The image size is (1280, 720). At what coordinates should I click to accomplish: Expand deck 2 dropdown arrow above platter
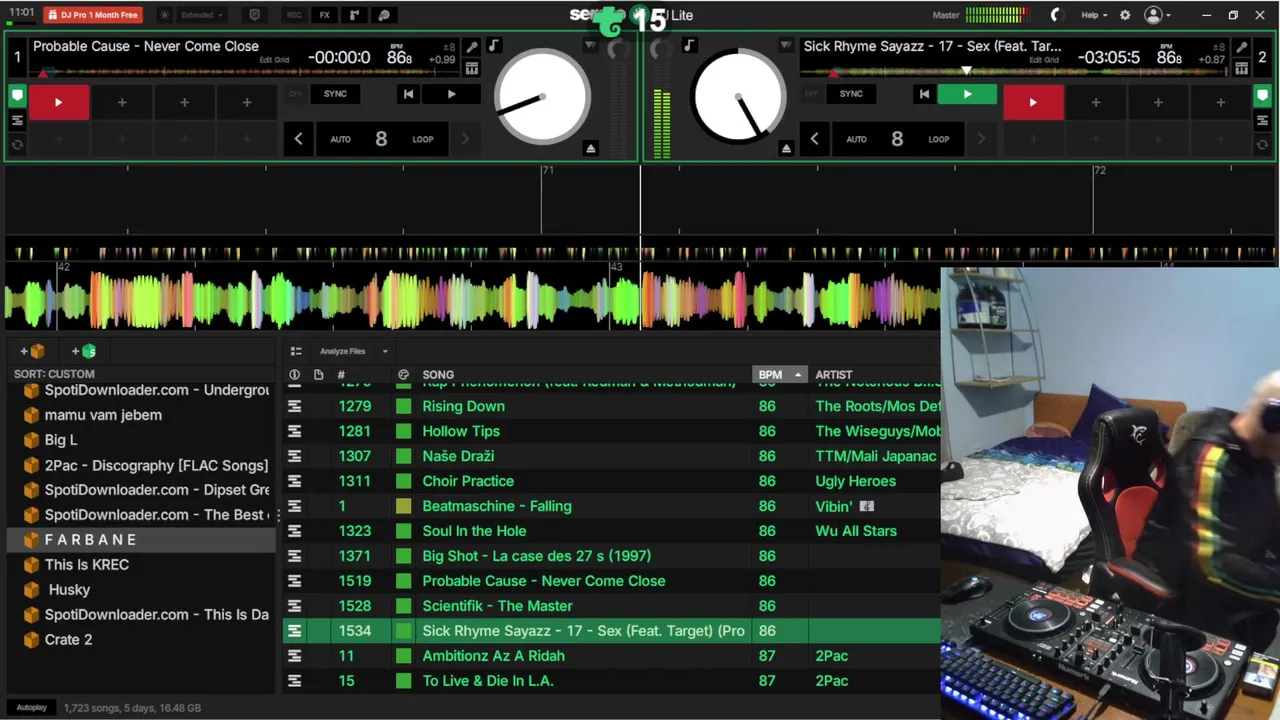point(786,46)
